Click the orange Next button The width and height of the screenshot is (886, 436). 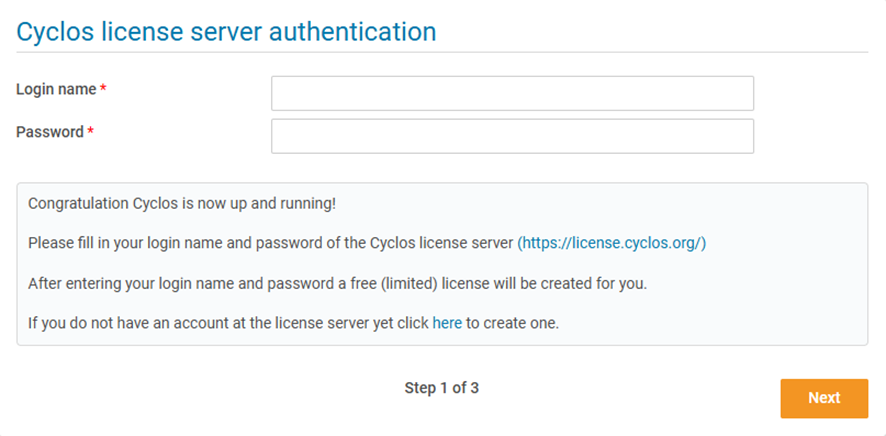(824, 398)
